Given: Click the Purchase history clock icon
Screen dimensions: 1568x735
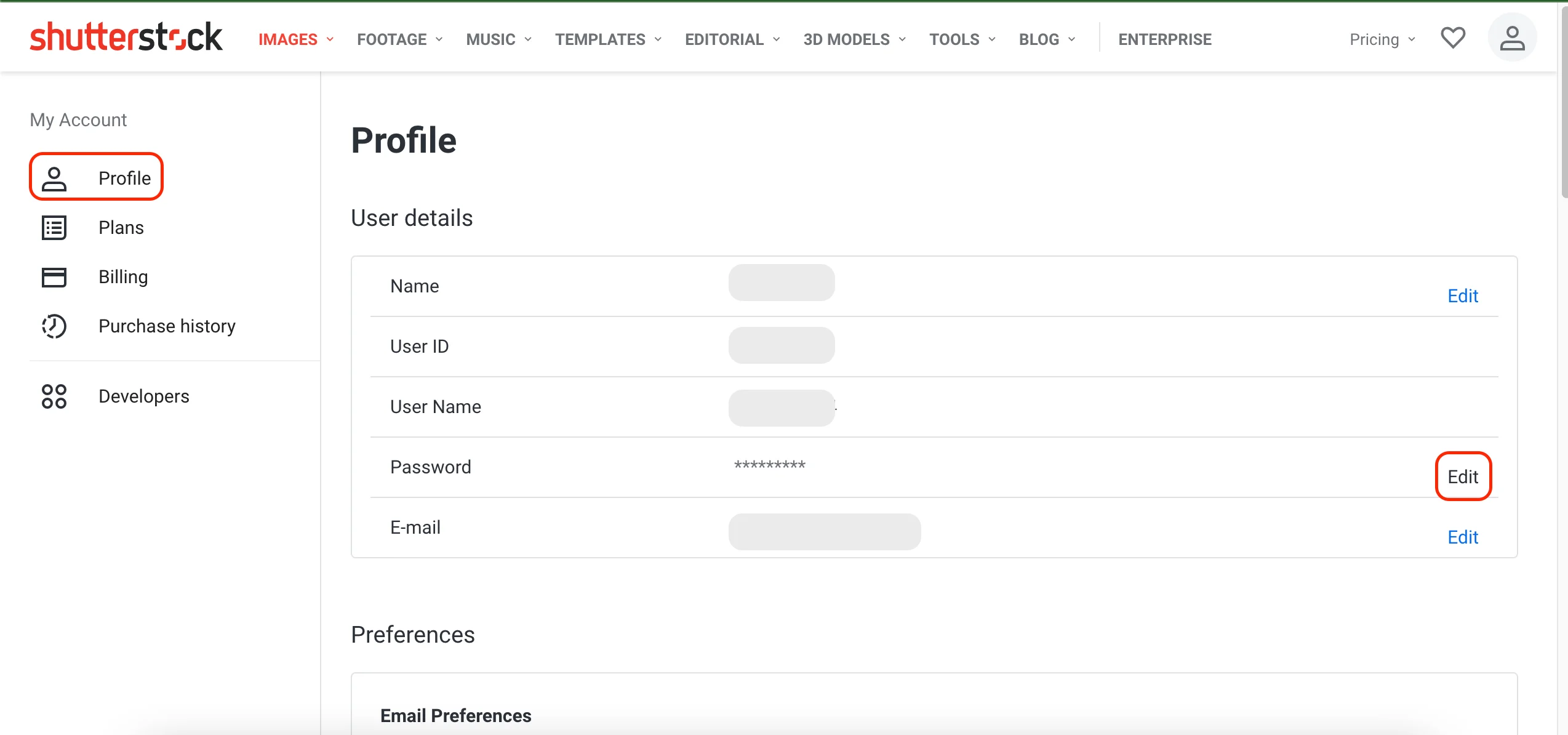Looking at the screenshot, I should pos(54,326).
